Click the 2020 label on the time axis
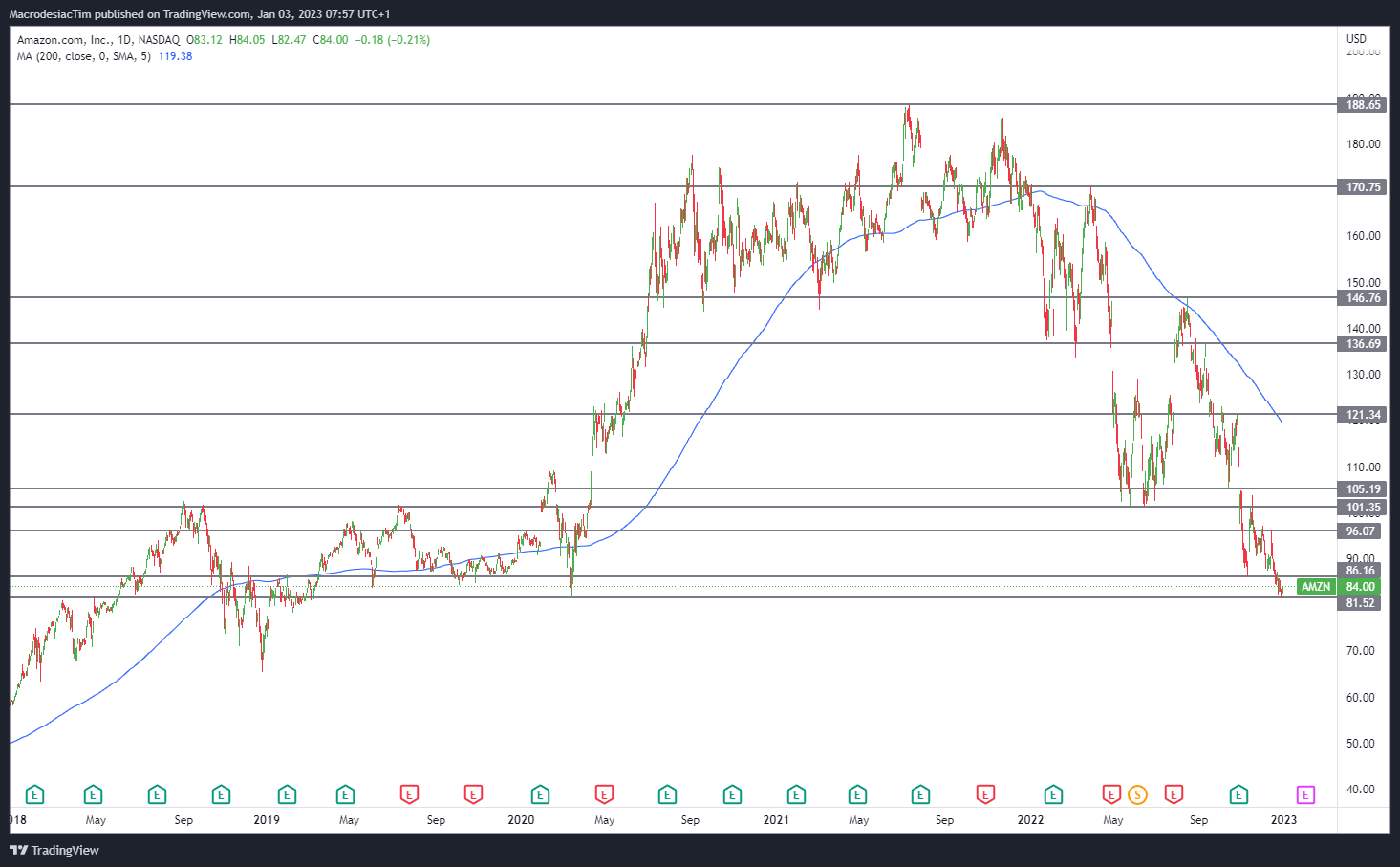1400x867 pixels. click(521, 820)
